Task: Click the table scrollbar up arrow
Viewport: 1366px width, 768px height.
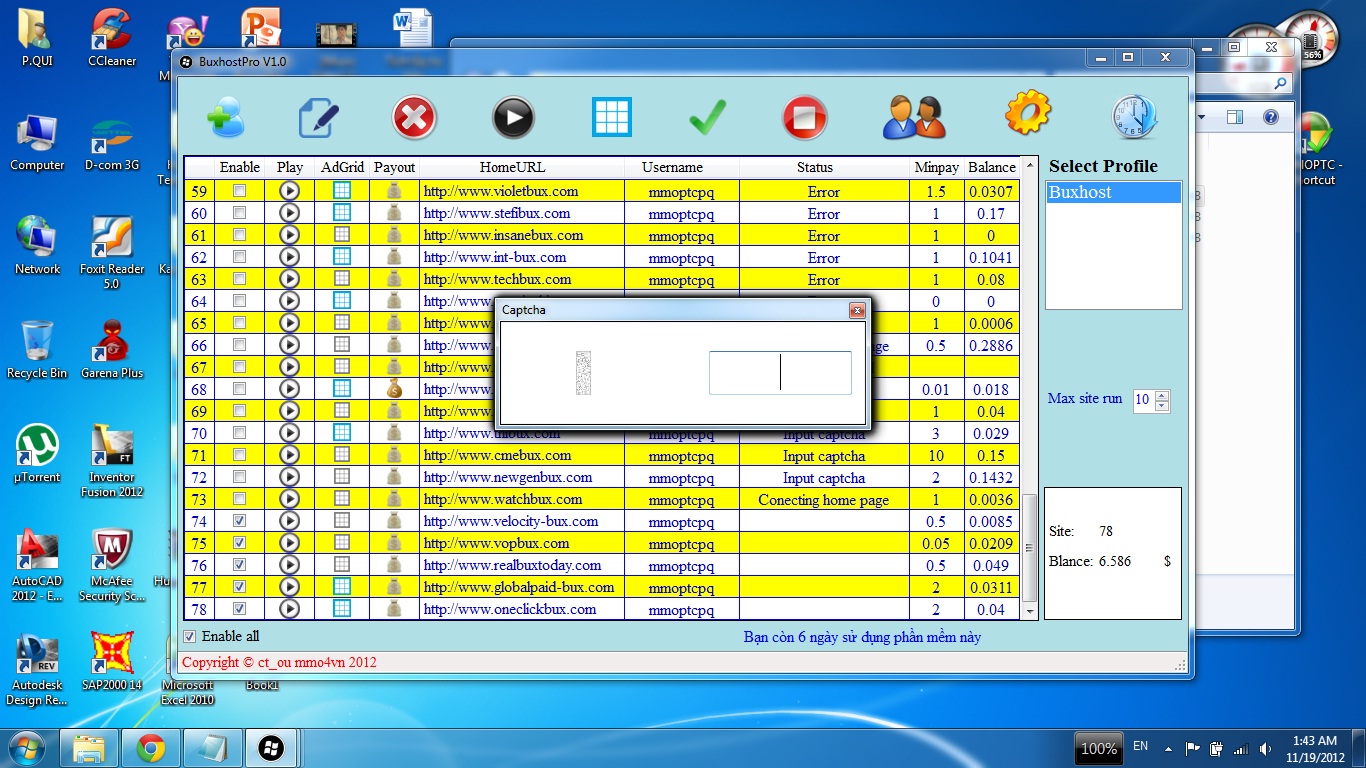Action: (1031, 165)
